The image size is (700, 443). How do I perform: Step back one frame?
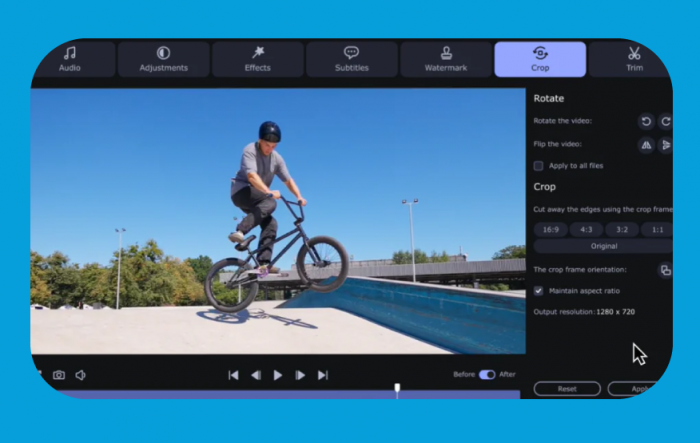(256, 375)
